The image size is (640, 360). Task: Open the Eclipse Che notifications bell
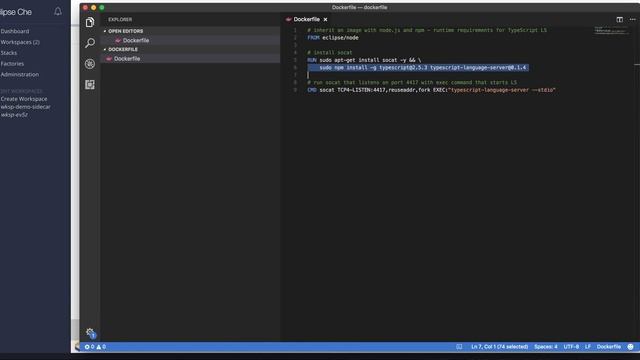(58, 11)
